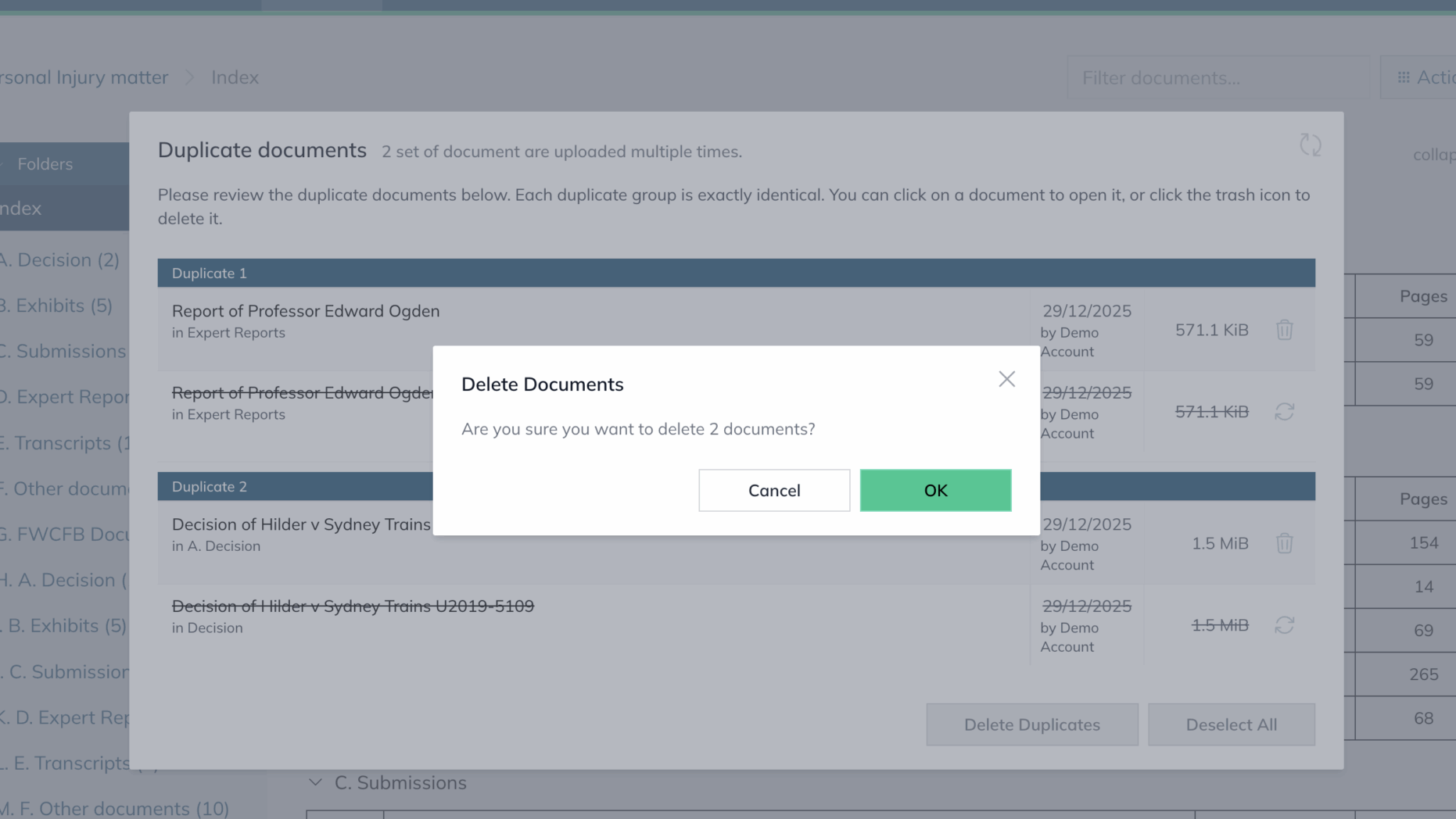Select B. Exhibits (5) folder in sidebar
This screenshot has width=1456, height=819.
56,306
